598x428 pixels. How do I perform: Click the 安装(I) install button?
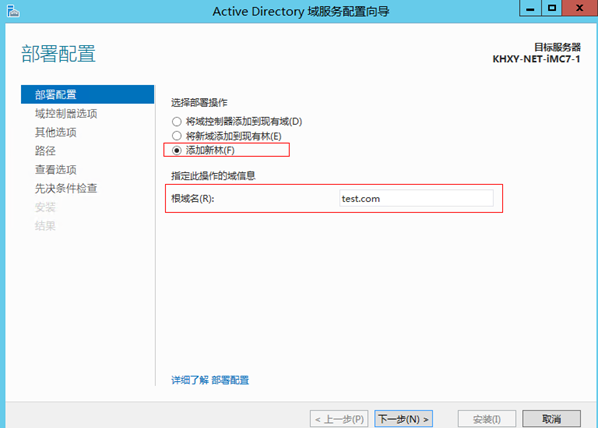(487, 419)
